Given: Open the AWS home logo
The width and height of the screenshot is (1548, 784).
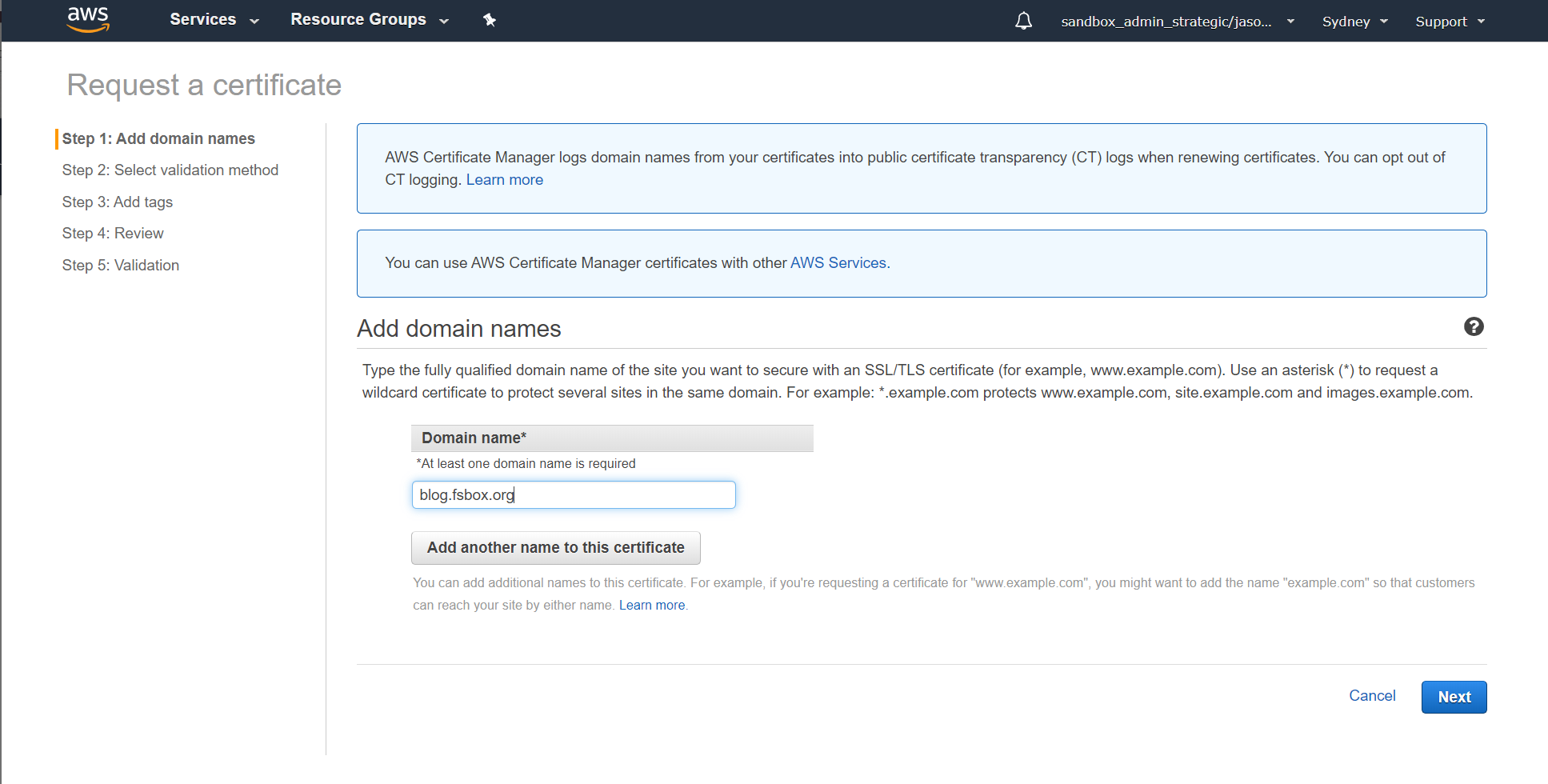Looking at the screenshot, I should [x=88, y=19].
